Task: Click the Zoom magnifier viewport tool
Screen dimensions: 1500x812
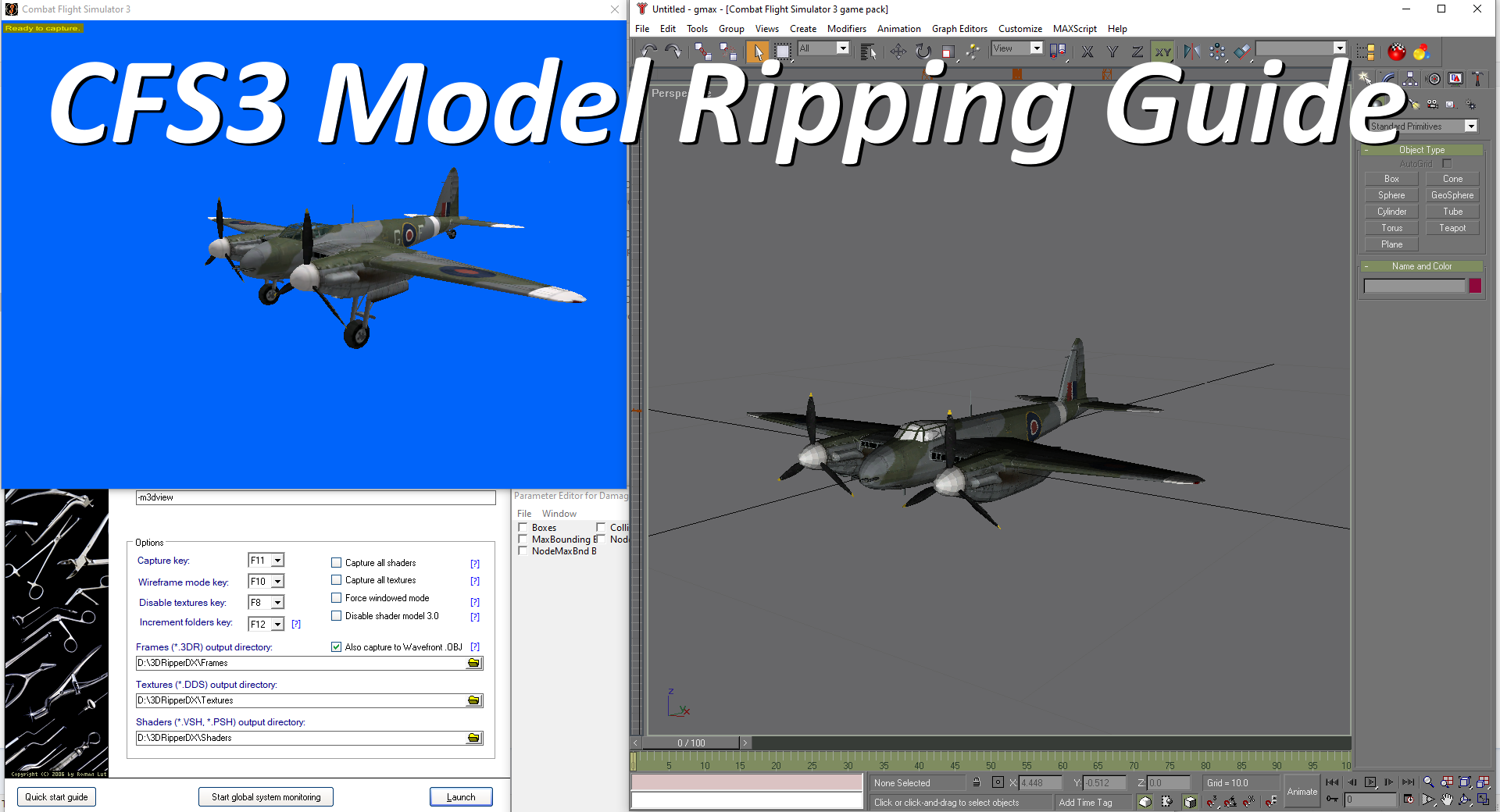Action: point(1428,782)
